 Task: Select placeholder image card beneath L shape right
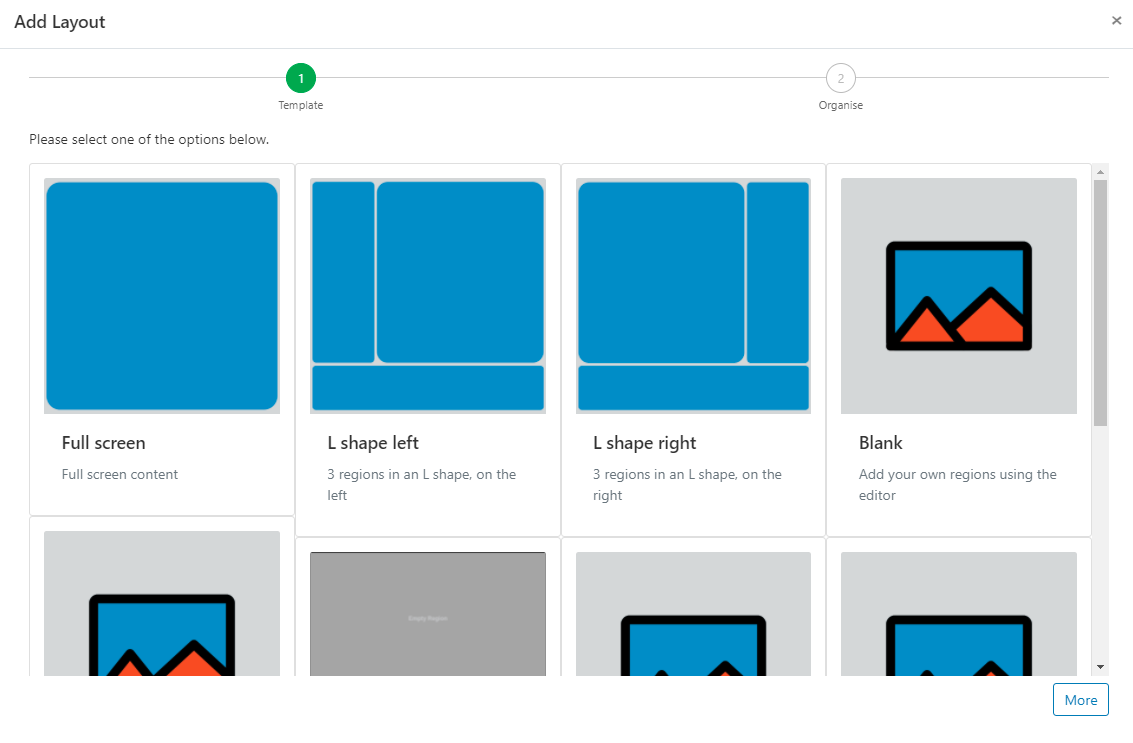(693, 614)
